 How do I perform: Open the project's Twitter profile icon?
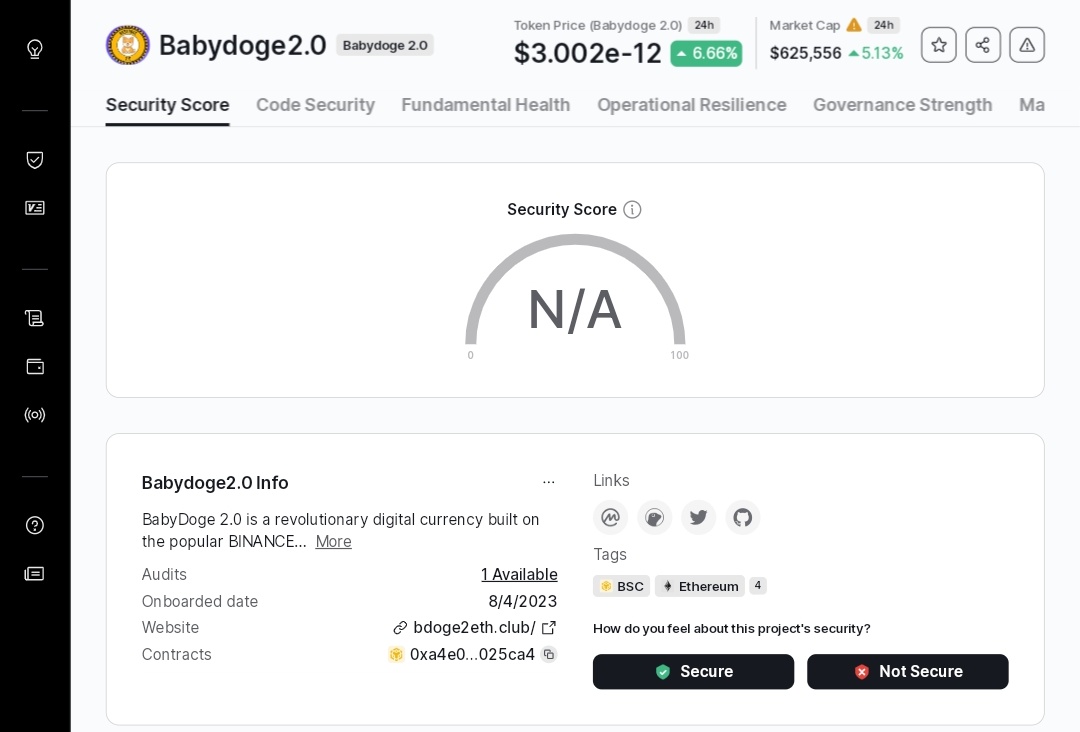pos(699,517)
